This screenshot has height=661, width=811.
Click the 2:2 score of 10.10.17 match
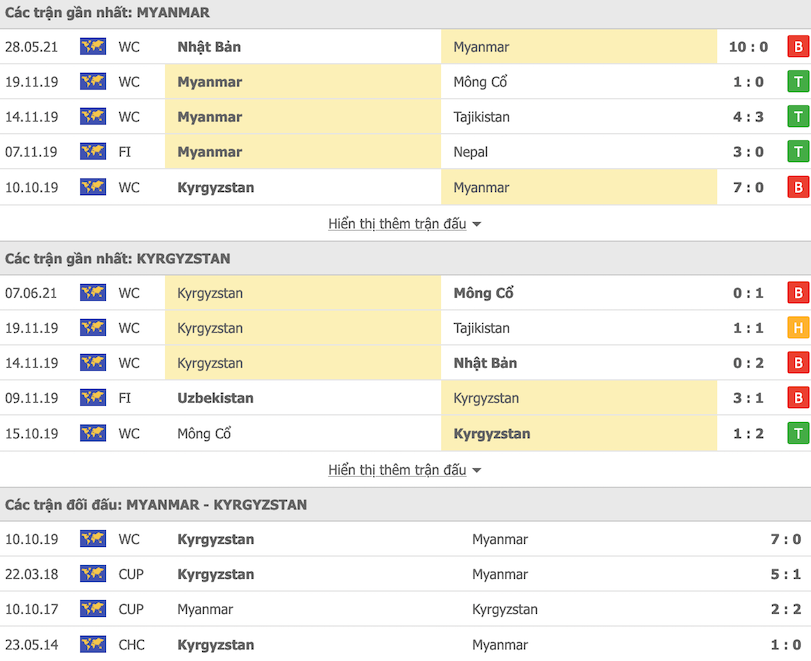(x=779, y=609)
